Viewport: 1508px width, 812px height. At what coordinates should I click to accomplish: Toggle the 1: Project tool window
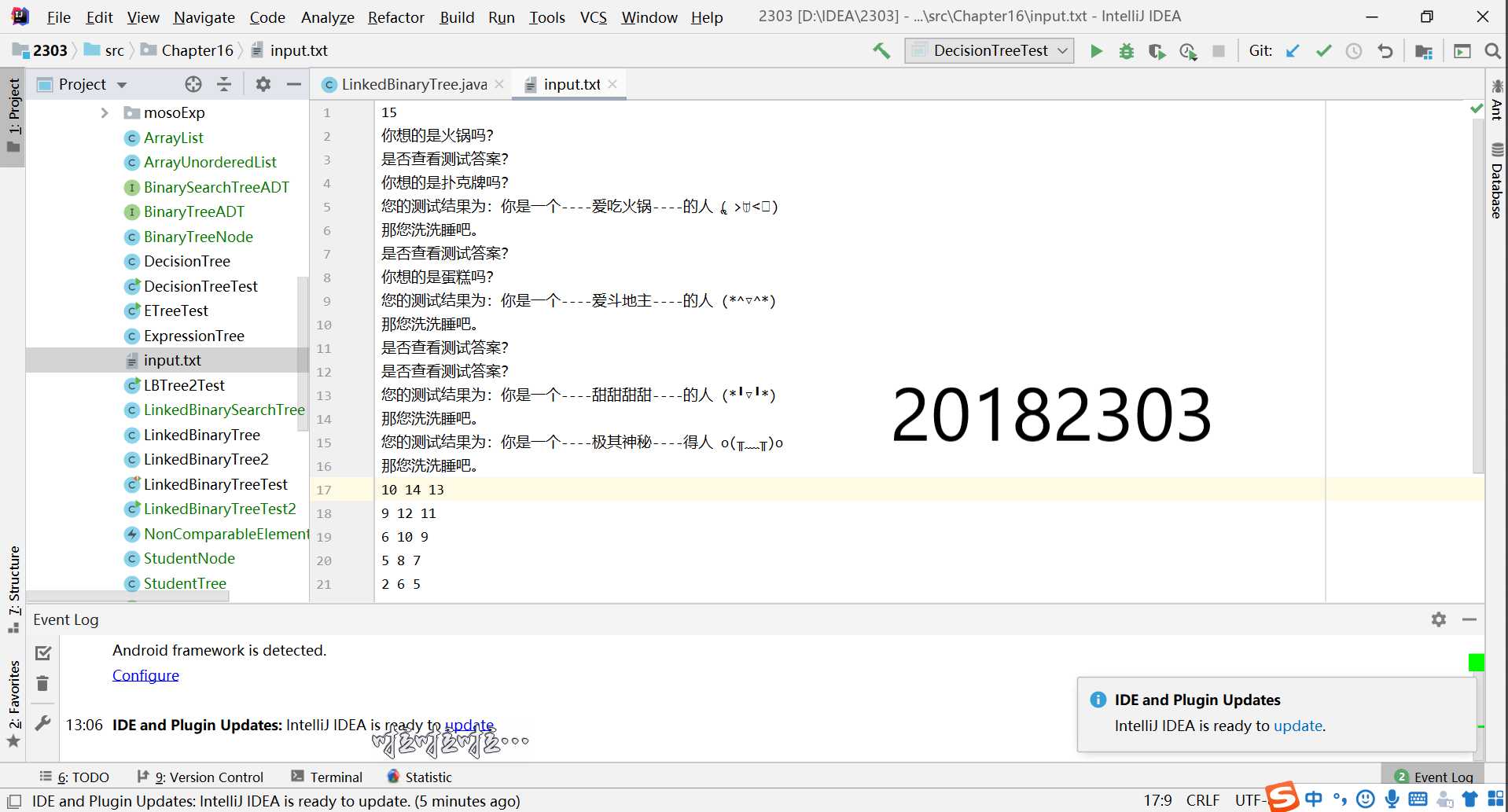[13, 116]
